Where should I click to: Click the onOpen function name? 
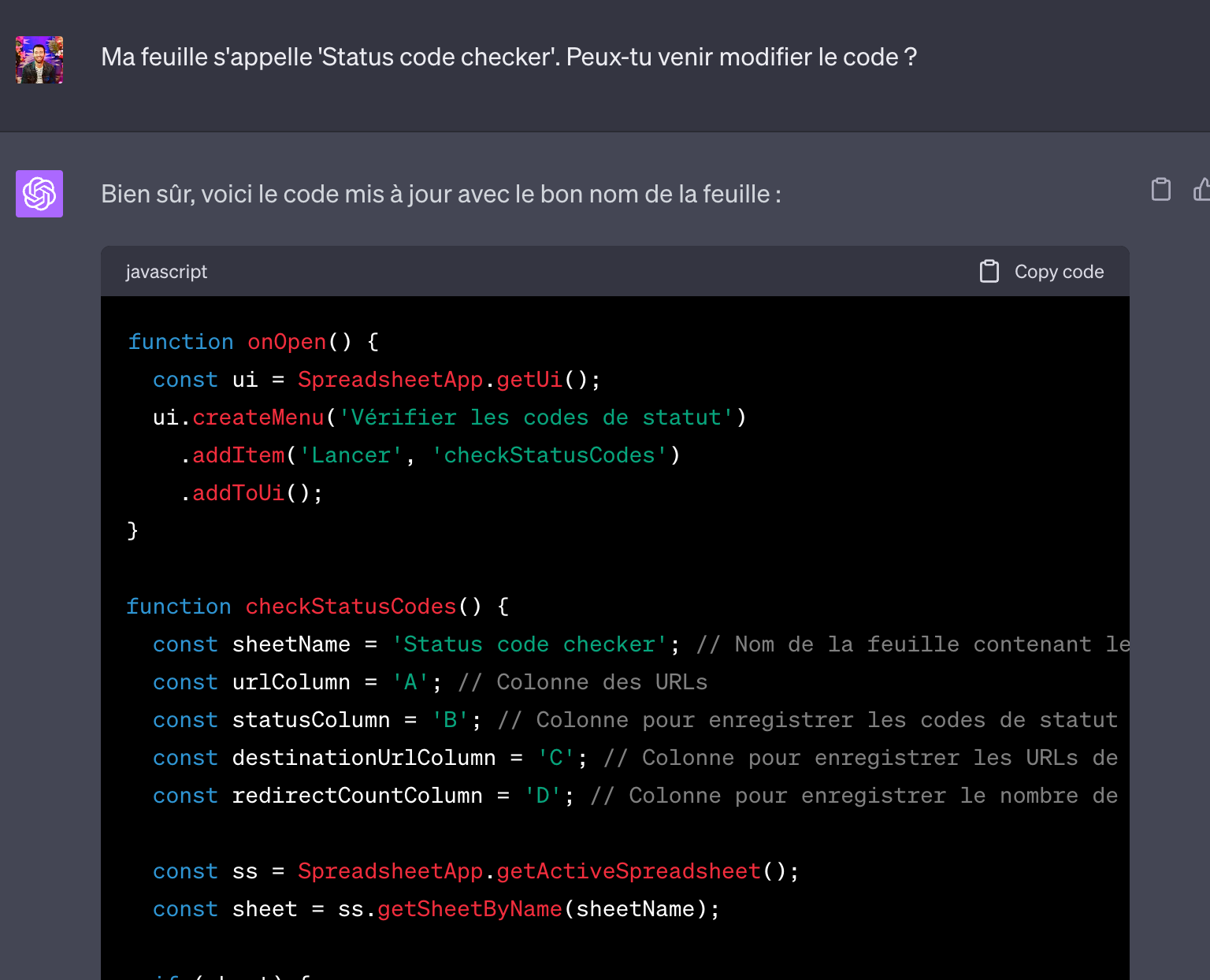click(287, 342)
